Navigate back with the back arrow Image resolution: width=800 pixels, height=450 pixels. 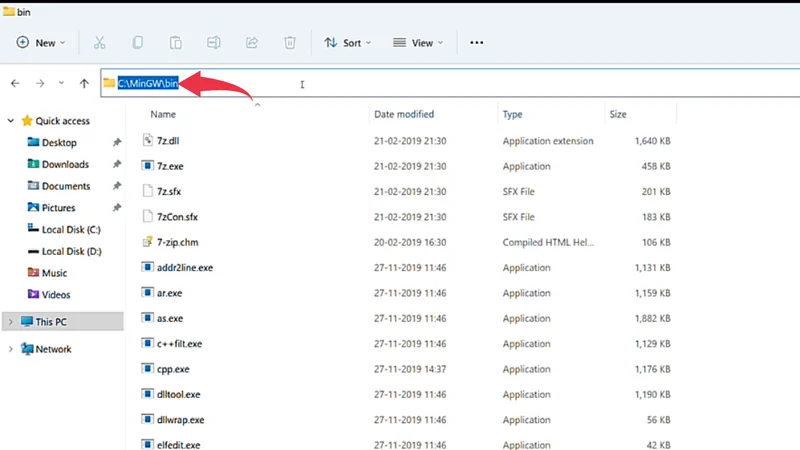point(15,84)
